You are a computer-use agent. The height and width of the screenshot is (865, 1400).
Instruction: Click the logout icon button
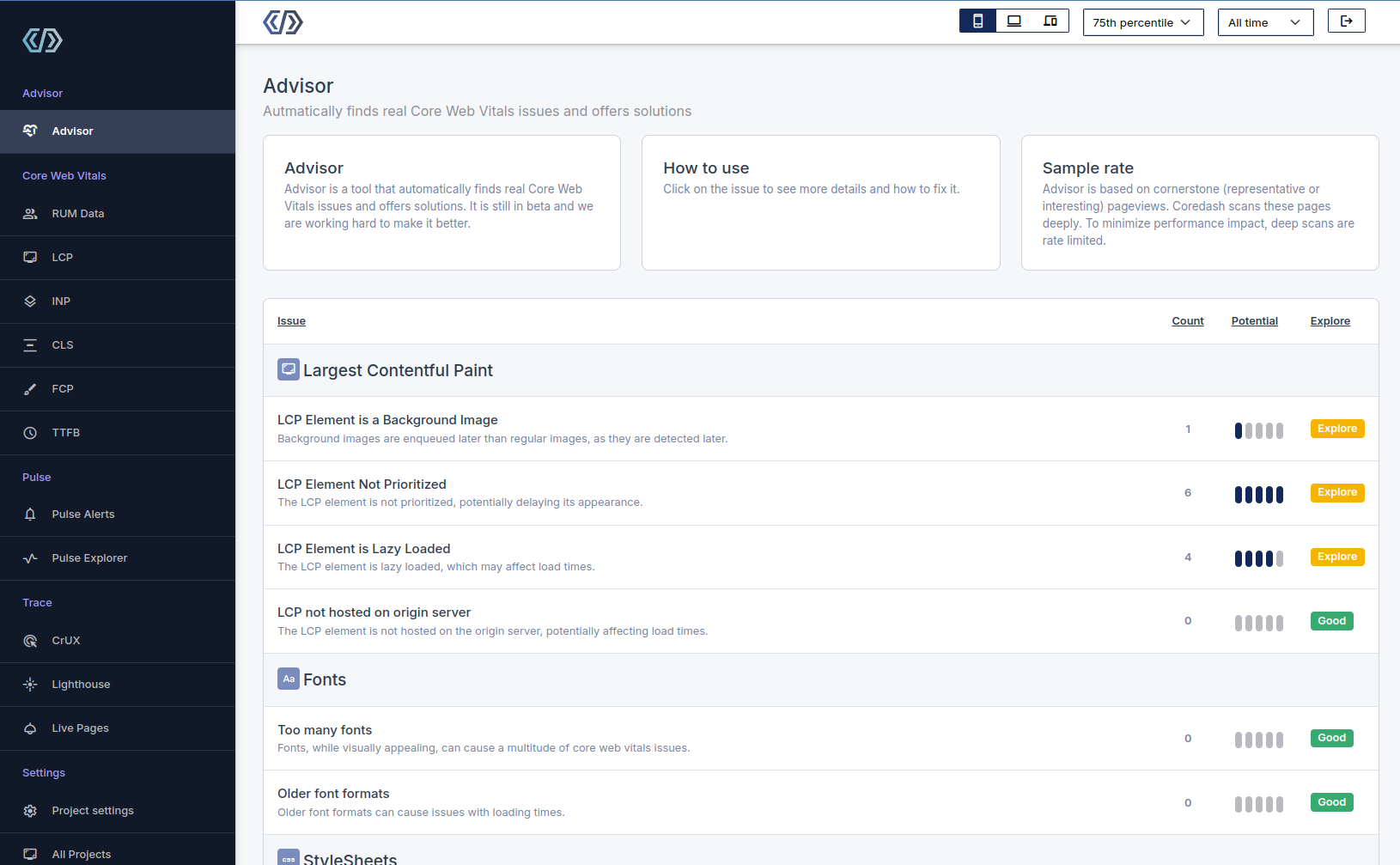coord(1346,21)
